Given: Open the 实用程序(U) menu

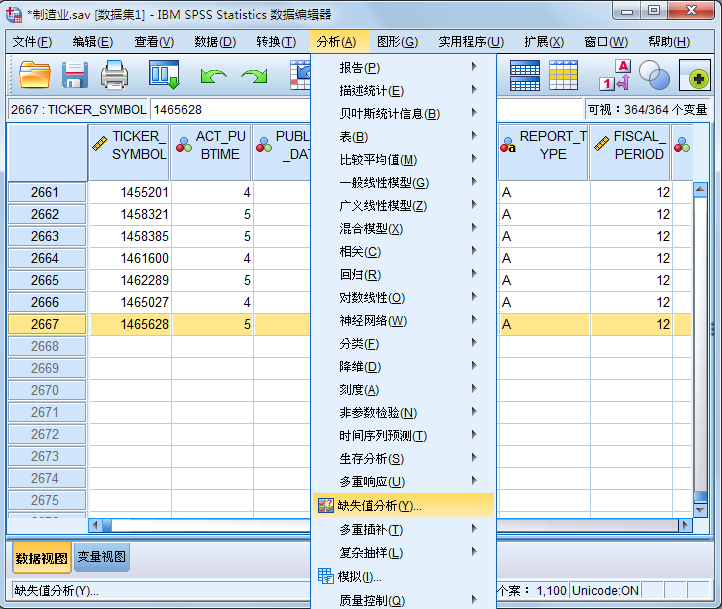Looking at the screenshot, I should pos(471,42).
